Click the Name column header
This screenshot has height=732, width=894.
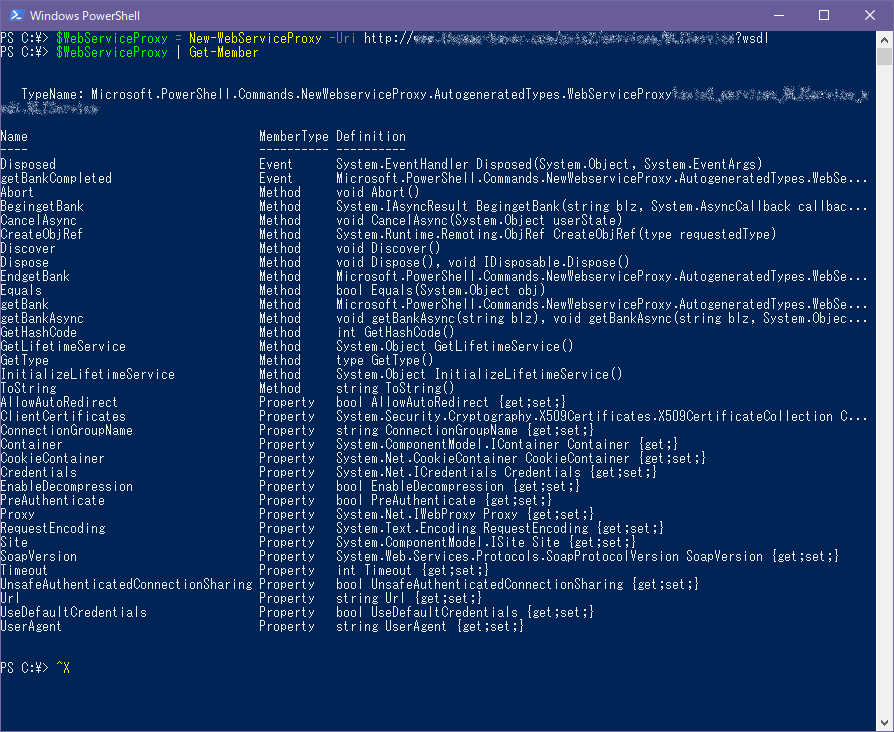click(x=14, y=136)
